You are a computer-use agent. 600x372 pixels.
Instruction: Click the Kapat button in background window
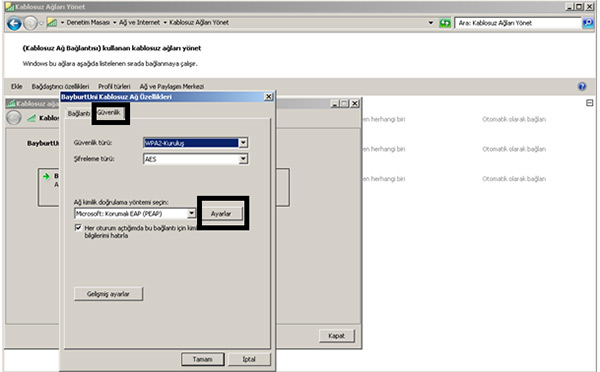(337, 336)
